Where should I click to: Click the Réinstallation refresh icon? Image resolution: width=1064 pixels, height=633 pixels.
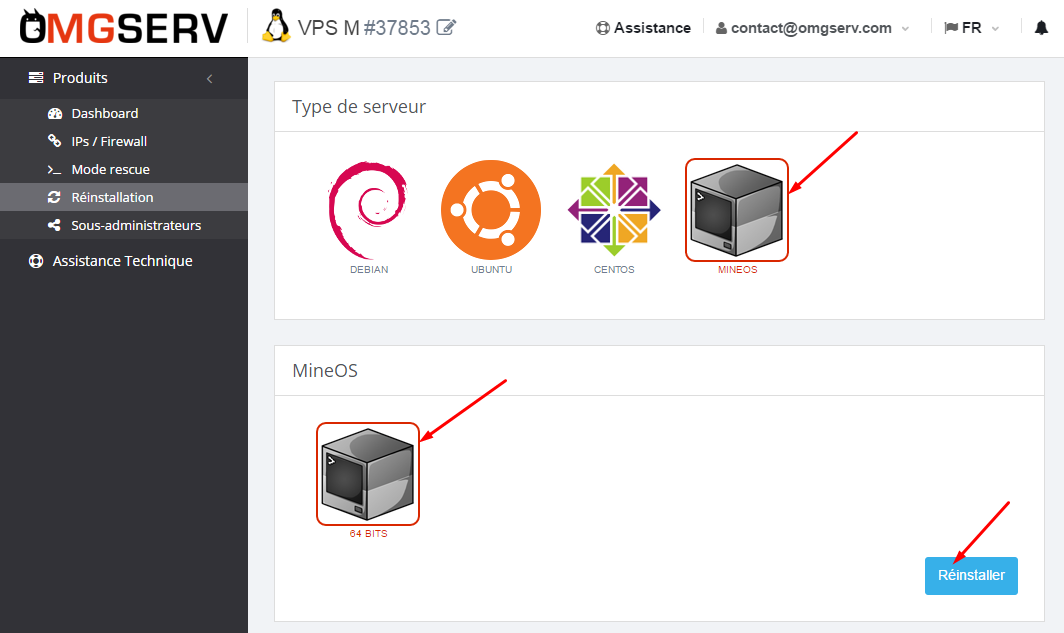click(x=54, y=197)
